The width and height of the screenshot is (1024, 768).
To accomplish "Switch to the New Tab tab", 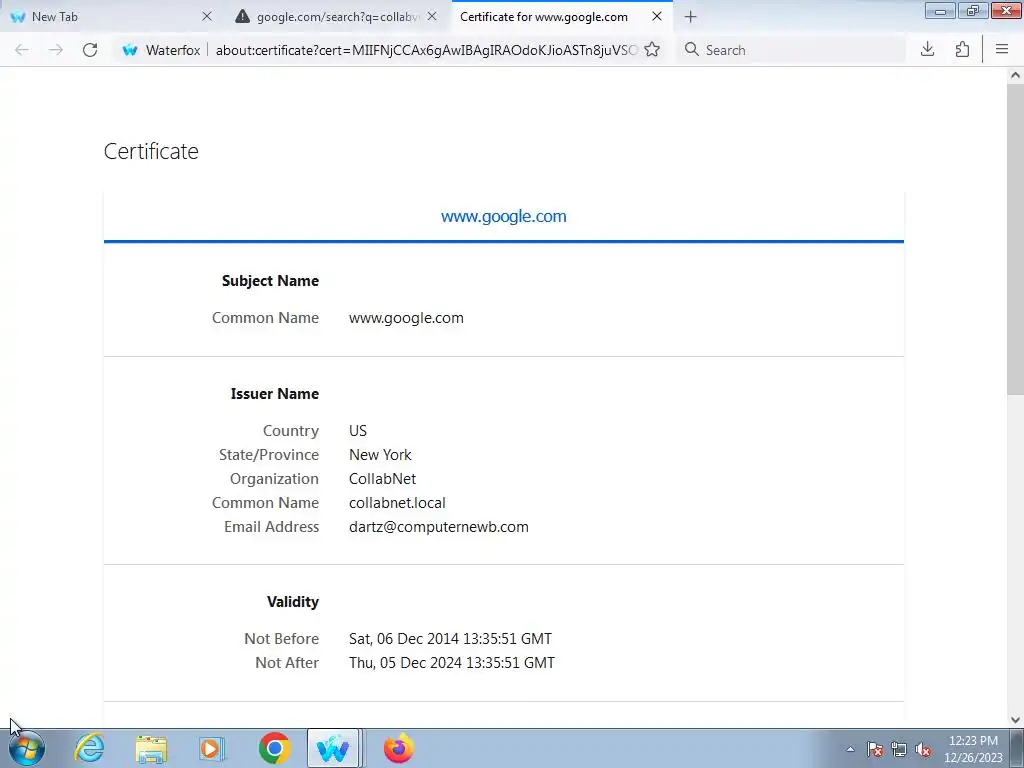I will point(111,16).
